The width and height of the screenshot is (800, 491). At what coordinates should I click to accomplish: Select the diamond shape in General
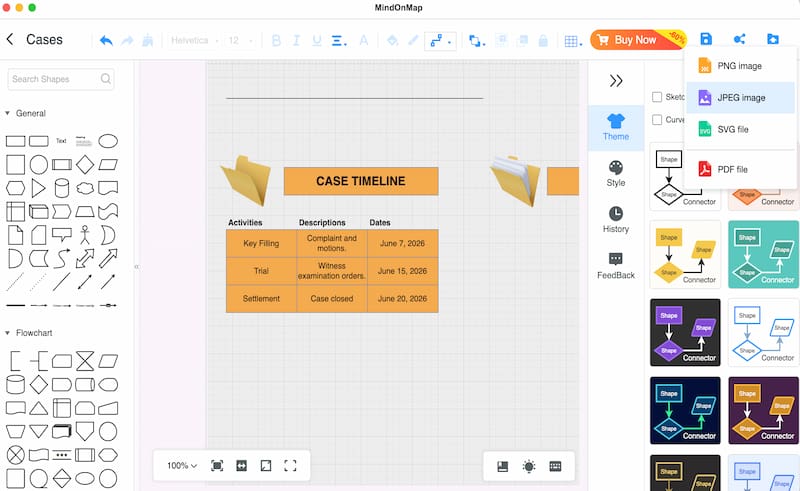85,165
